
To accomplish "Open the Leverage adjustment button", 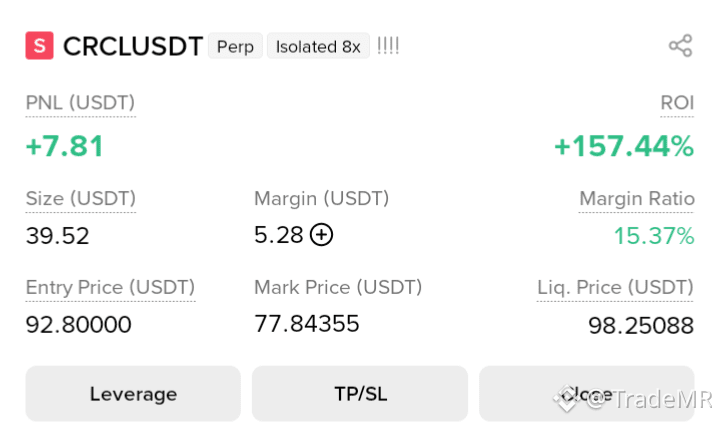I will pos(133,394).
